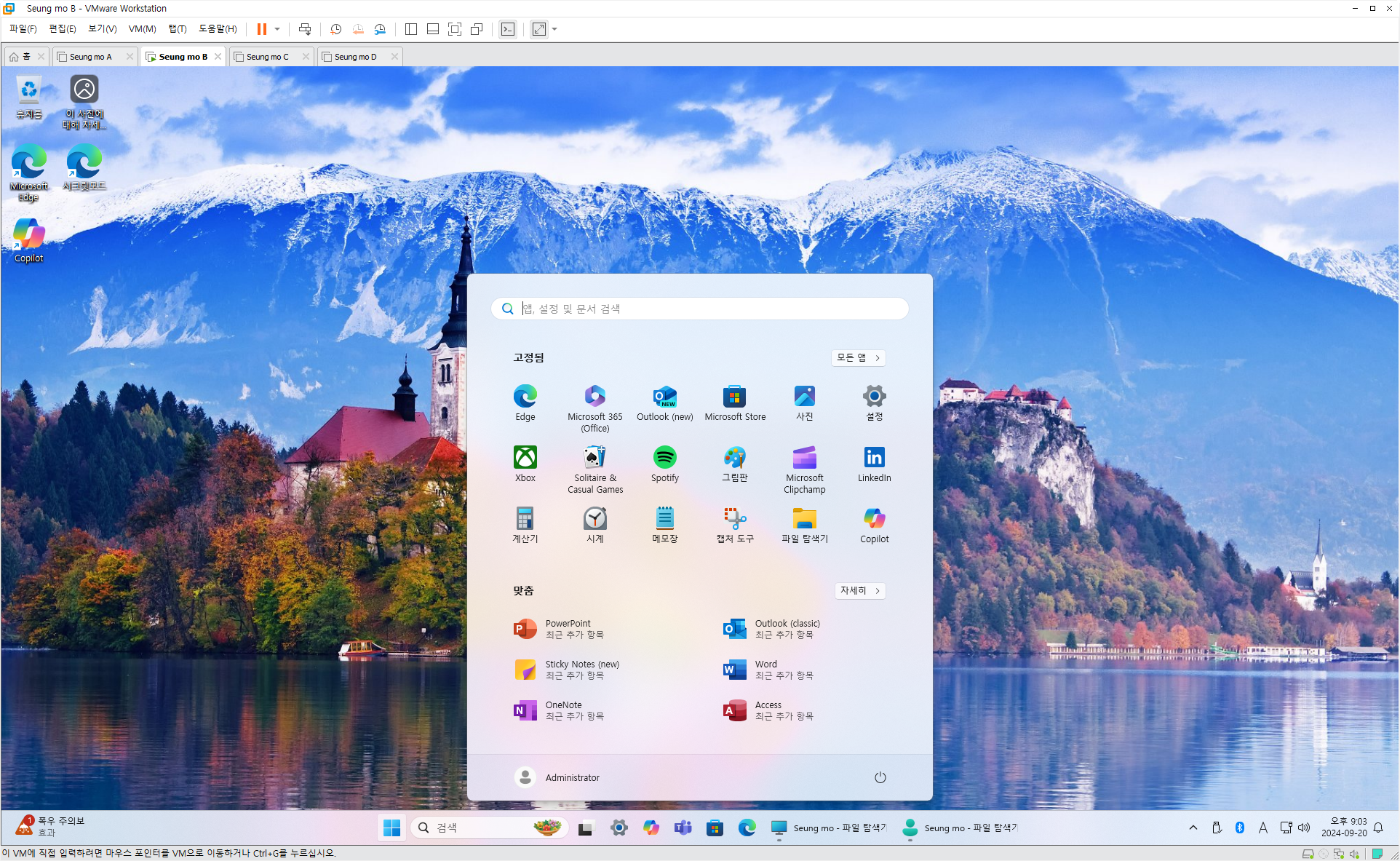
Task: Click Send Ctrl+Alt+Del toolbar icon
Action: [x=305, y=29]
